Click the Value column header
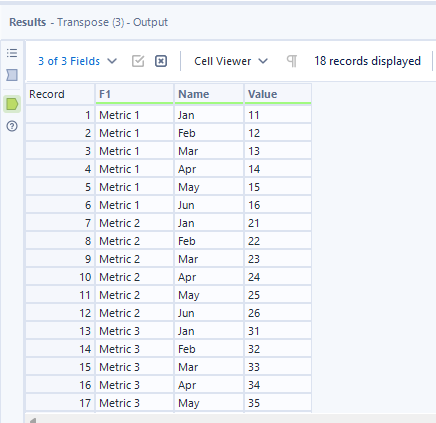 coord(278,94)
